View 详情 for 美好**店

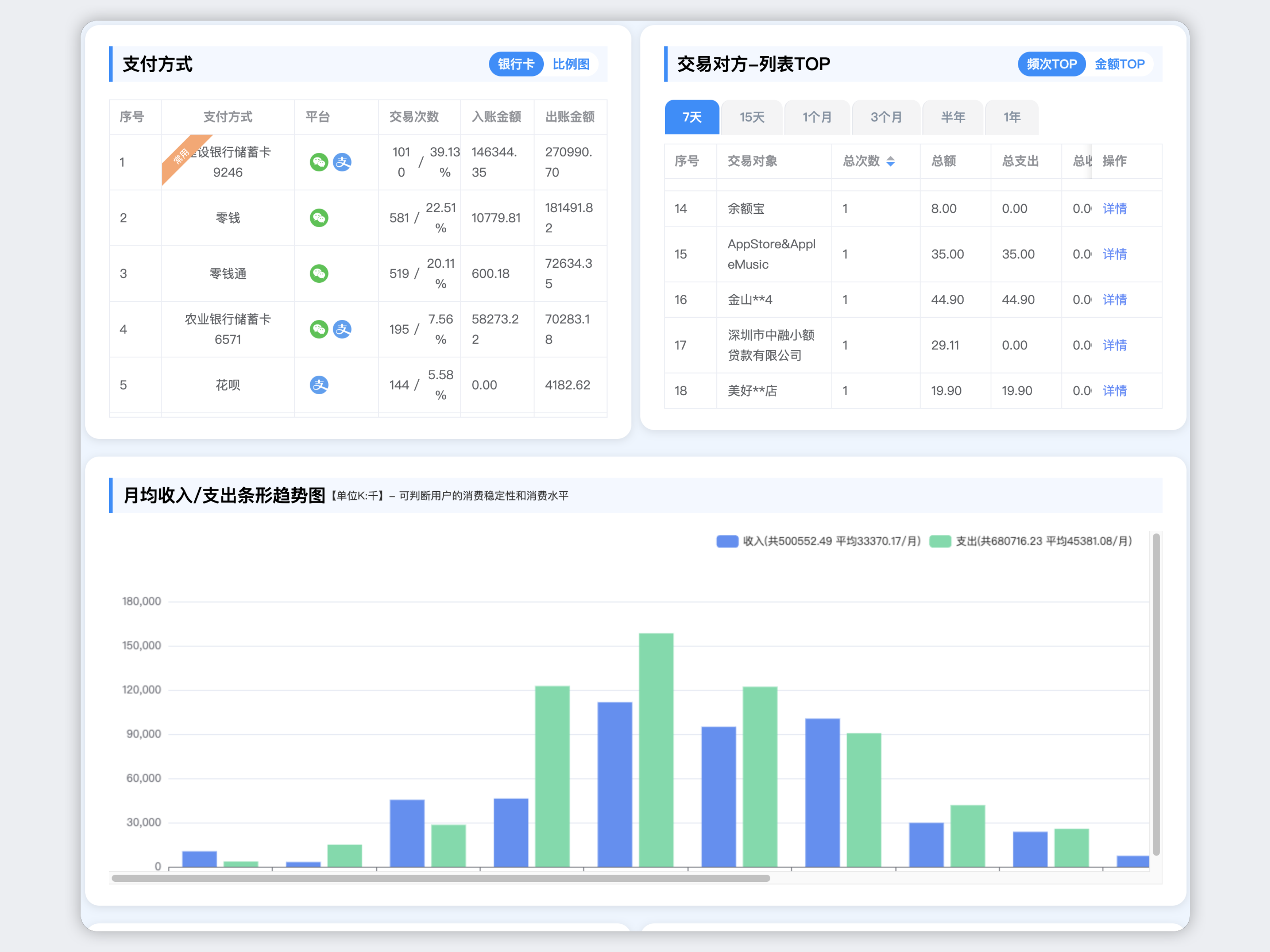pos(1114,391)
